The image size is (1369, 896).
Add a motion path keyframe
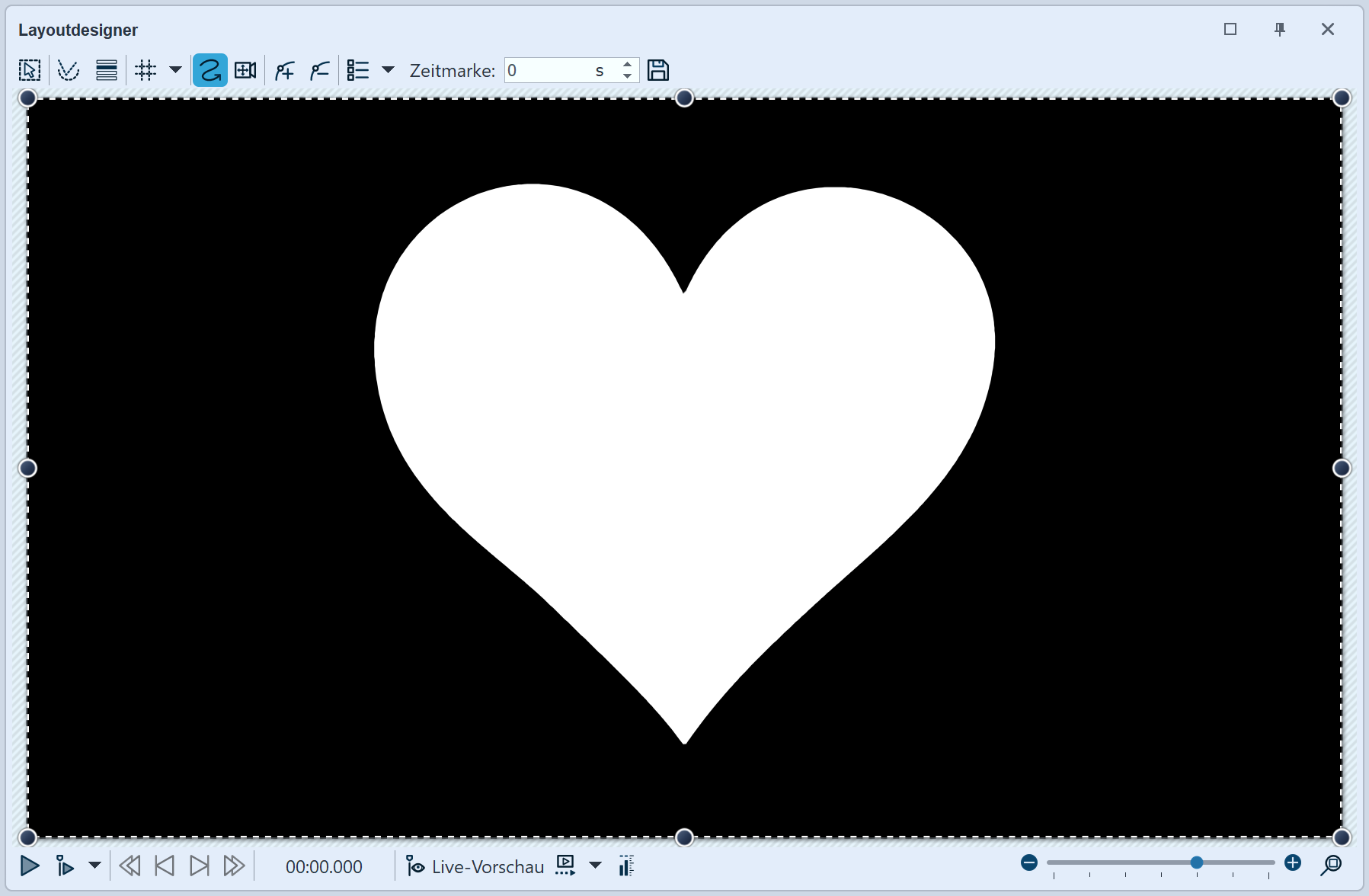click(285, 71)
